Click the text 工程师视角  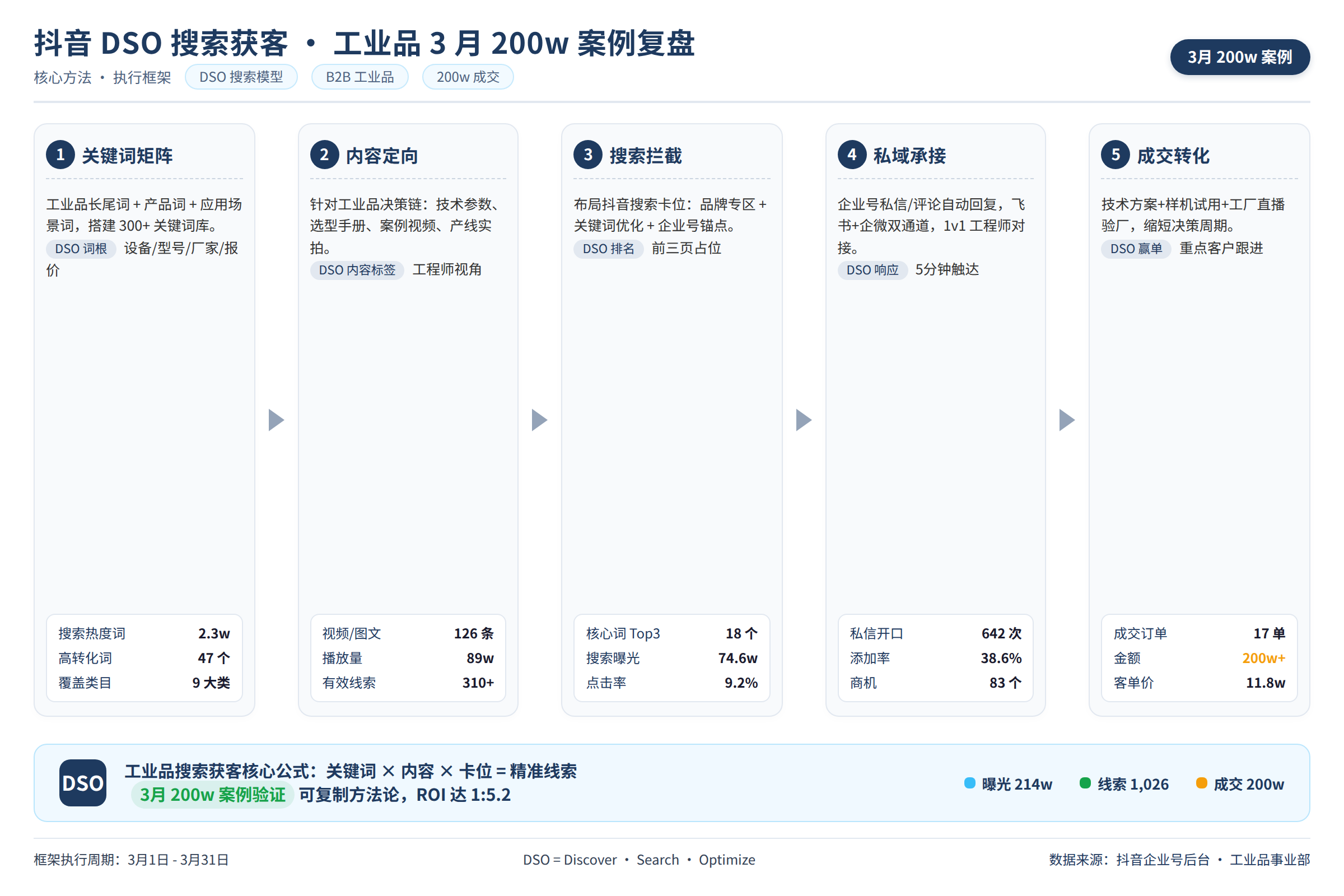[x=447, y=269]
